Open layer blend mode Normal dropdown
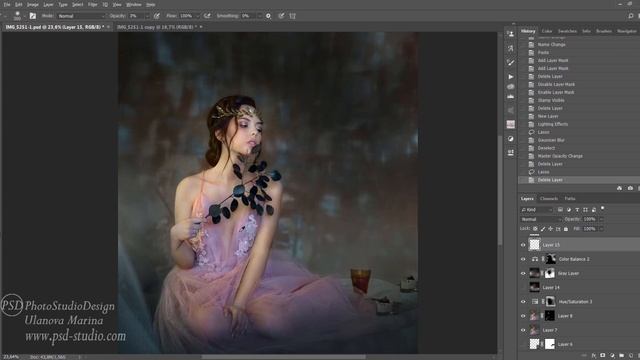 pyautogui.click(x=541, y=219)
